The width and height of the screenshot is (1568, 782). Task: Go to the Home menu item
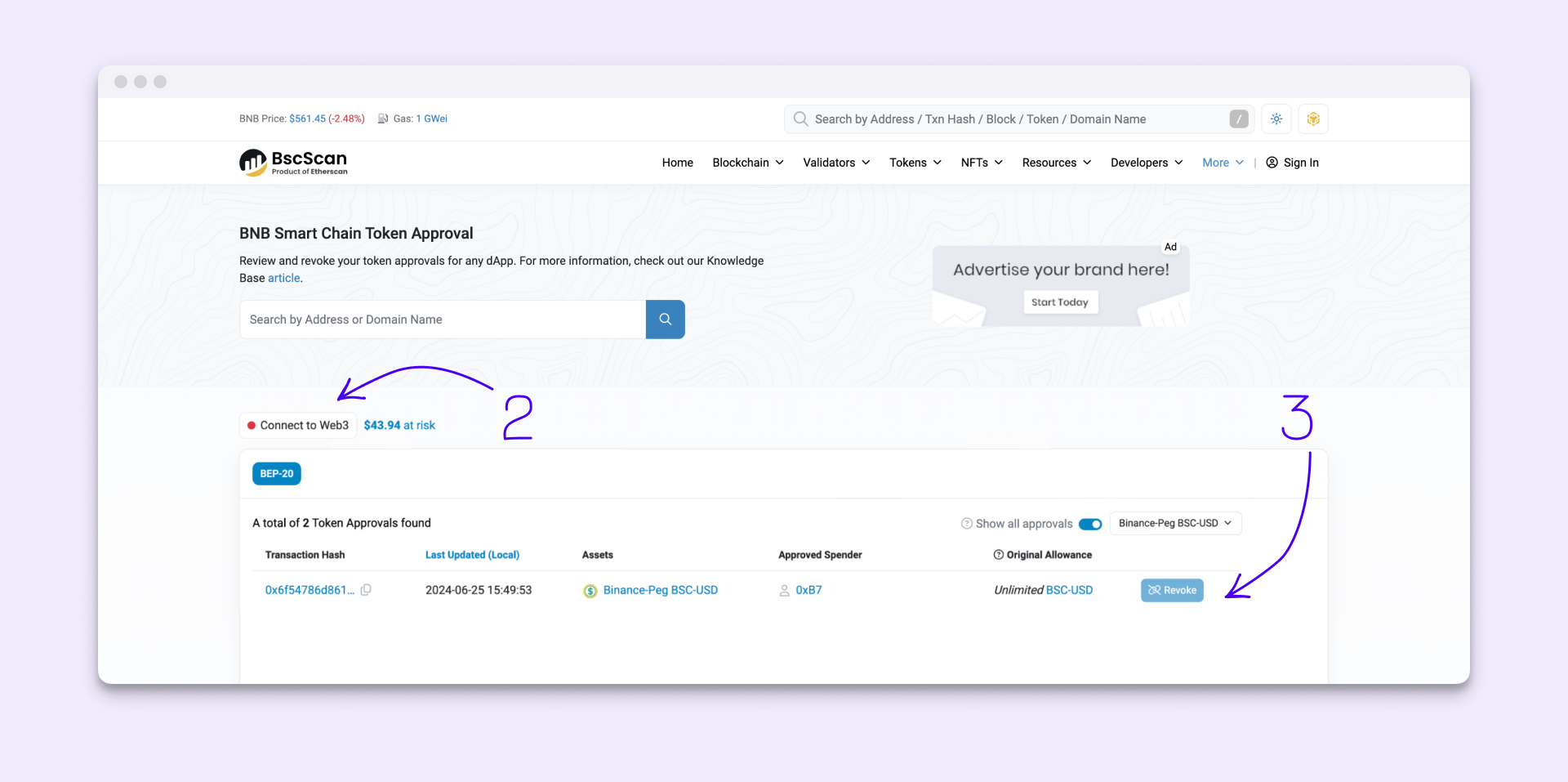point(678,163)
